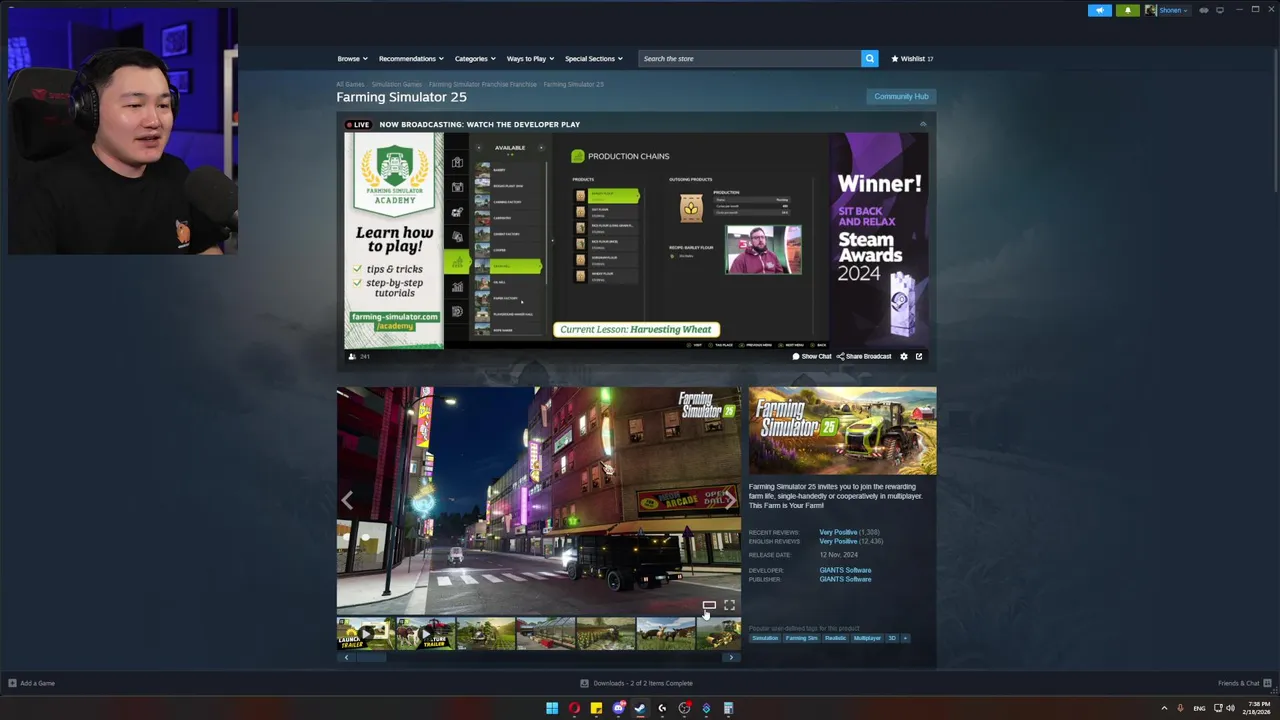This screenshot has height=720, width=1280.
Task: Open the publisher GIANTS Software link
Action: (845, 579)
